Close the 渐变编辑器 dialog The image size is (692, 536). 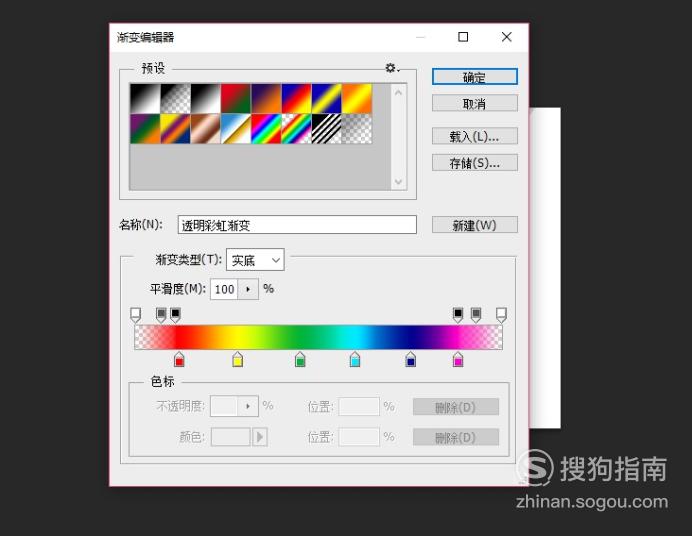click(507, 37)
